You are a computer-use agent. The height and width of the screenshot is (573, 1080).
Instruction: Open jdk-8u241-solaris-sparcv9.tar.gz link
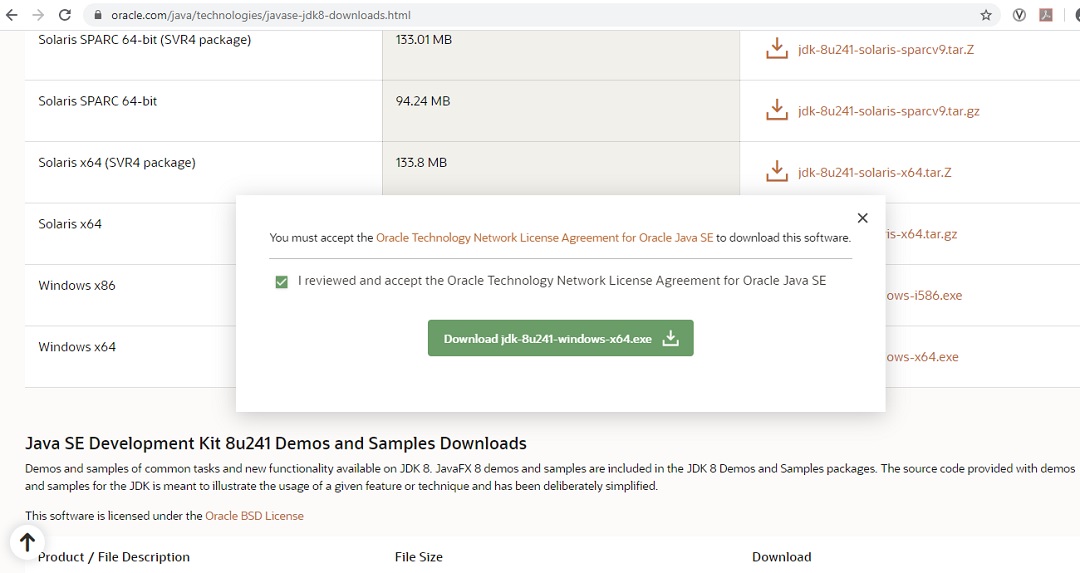point(889,111)
